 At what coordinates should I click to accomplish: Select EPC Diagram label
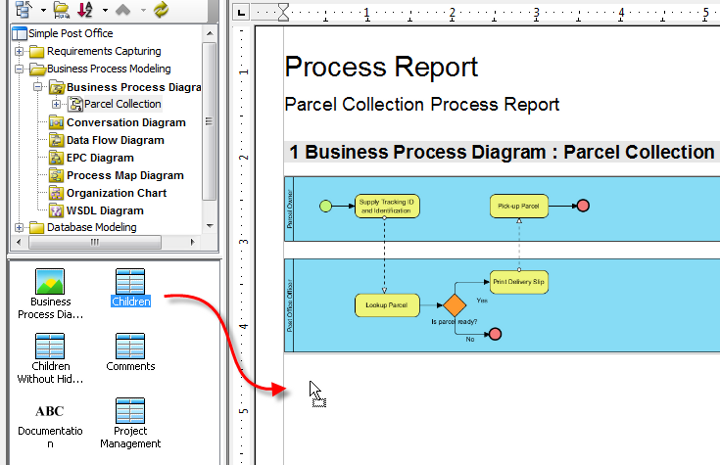(100, 158)
